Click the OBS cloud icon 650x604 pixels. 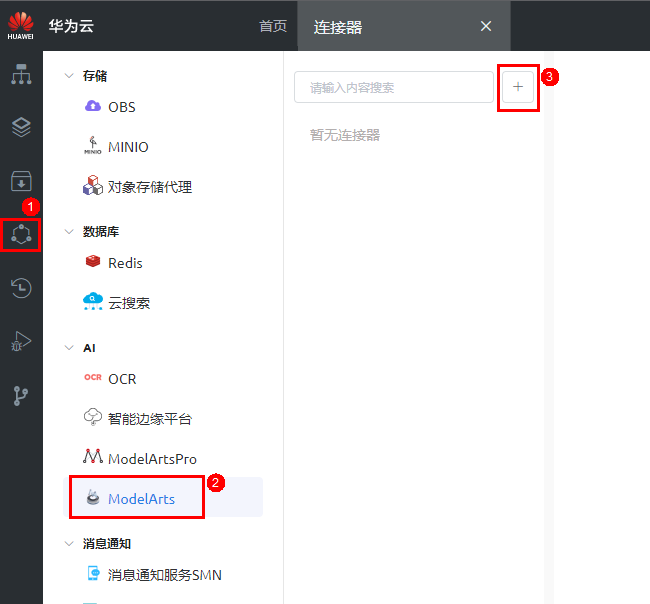93,106
